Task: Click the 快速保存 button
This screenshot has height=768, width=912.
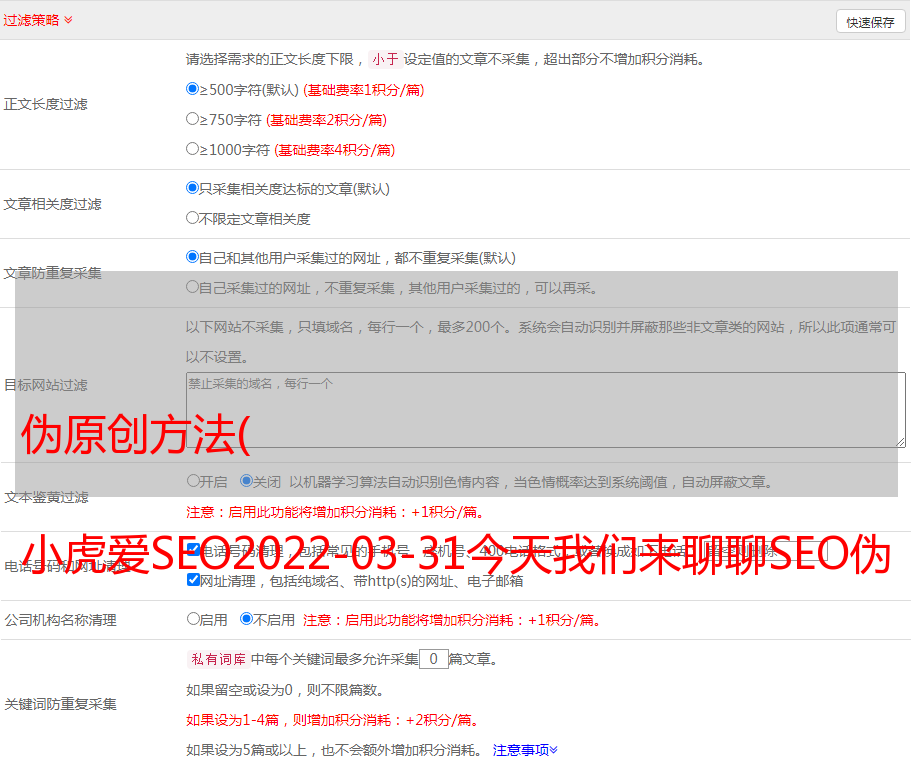Action: pyautogui.click(x=870, y=22)
